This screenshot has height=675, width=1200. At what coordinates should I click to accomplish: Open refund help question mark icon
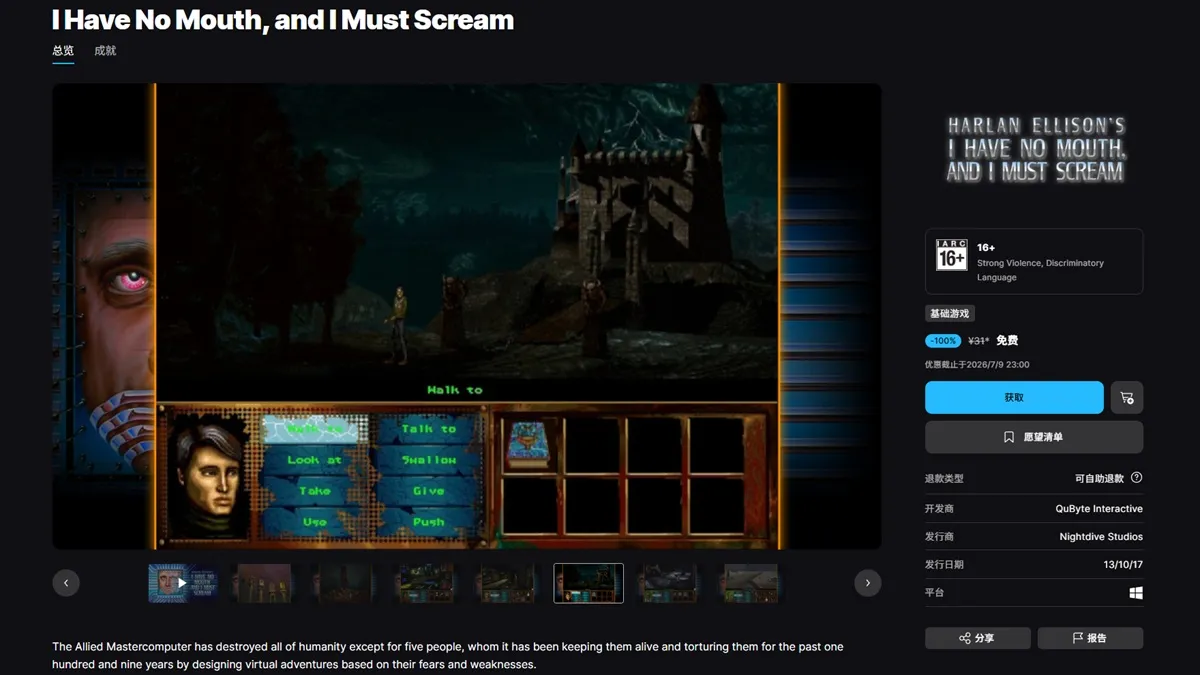[x=1136, y=478]
